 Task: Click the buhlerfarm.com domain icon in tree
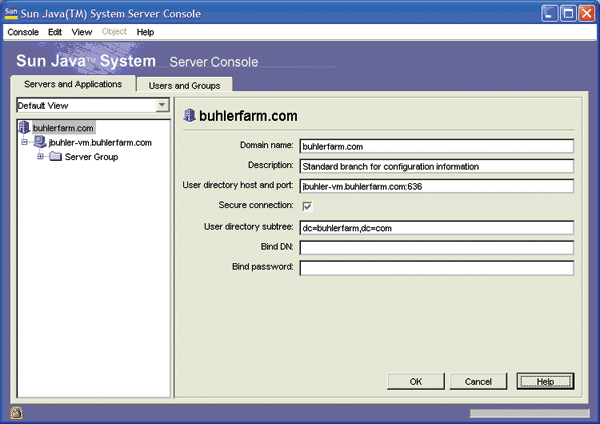click(x=25, y=128)
